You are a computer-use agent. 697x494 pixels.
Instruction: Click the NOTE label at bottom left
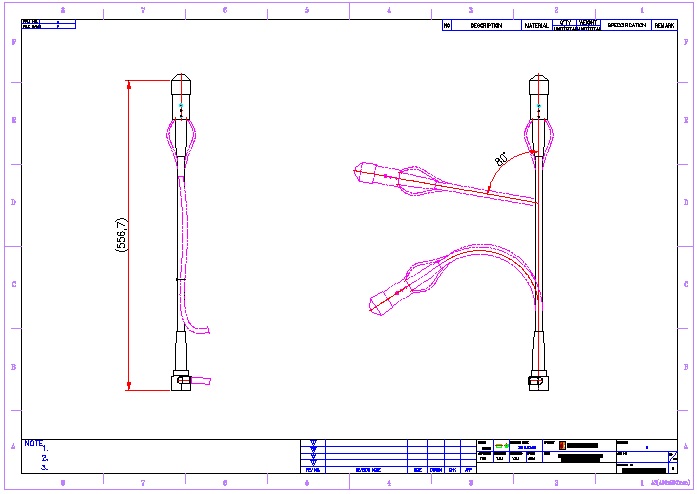coord(33,442)
